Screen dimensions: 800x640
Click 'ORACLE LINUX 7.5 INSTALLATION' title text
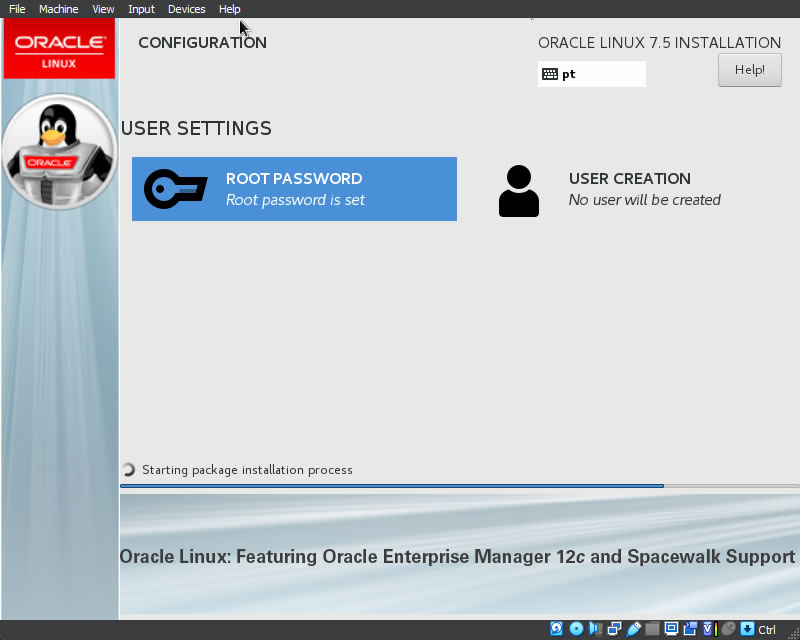pyautogui.click(x=659, y=43)
